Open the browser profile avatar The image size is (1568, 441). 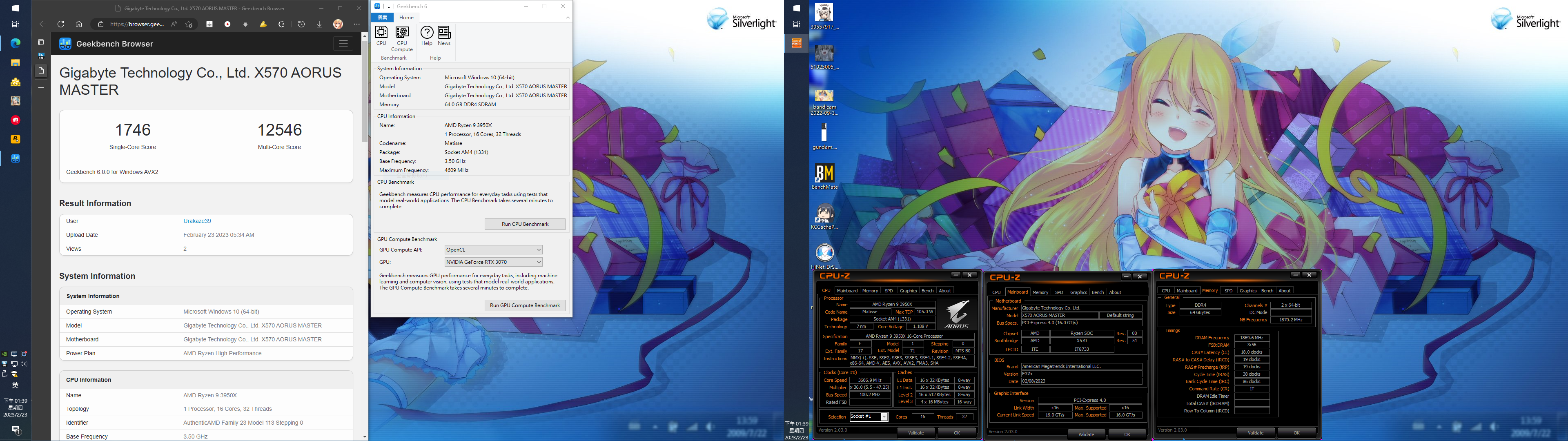pos(339,24)
